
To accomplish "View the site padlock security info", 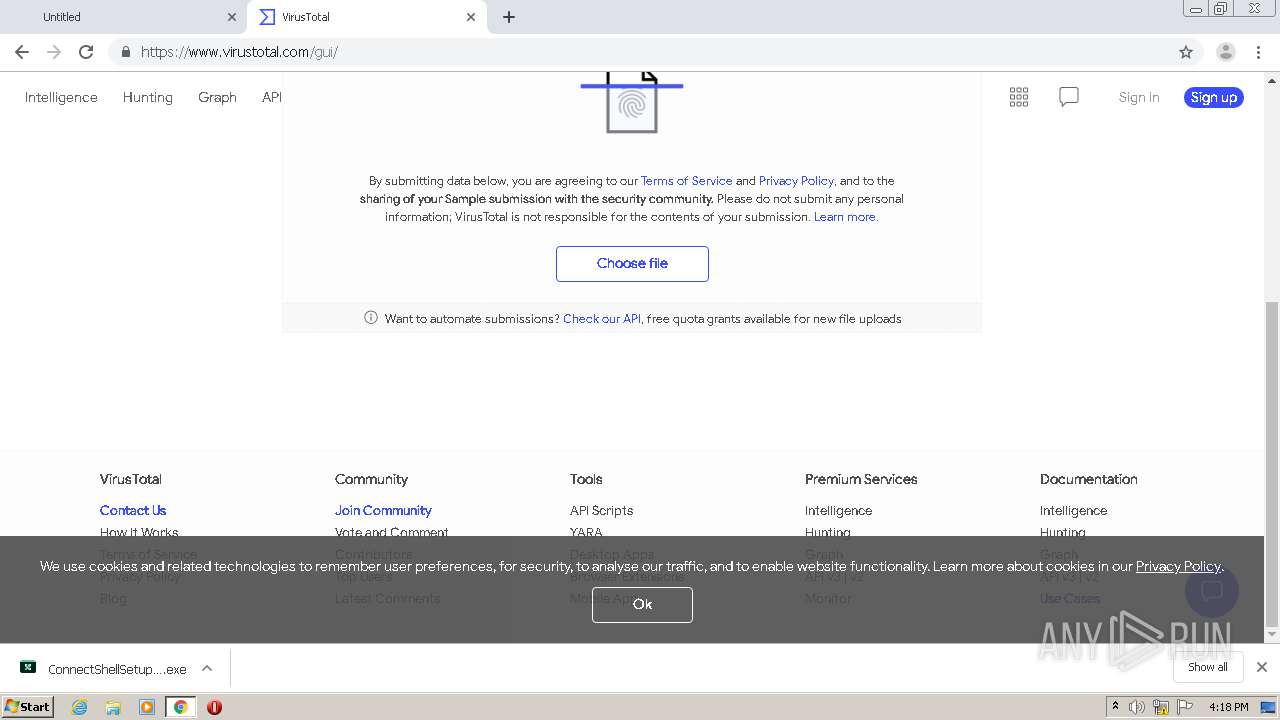I will coord(125,52).
